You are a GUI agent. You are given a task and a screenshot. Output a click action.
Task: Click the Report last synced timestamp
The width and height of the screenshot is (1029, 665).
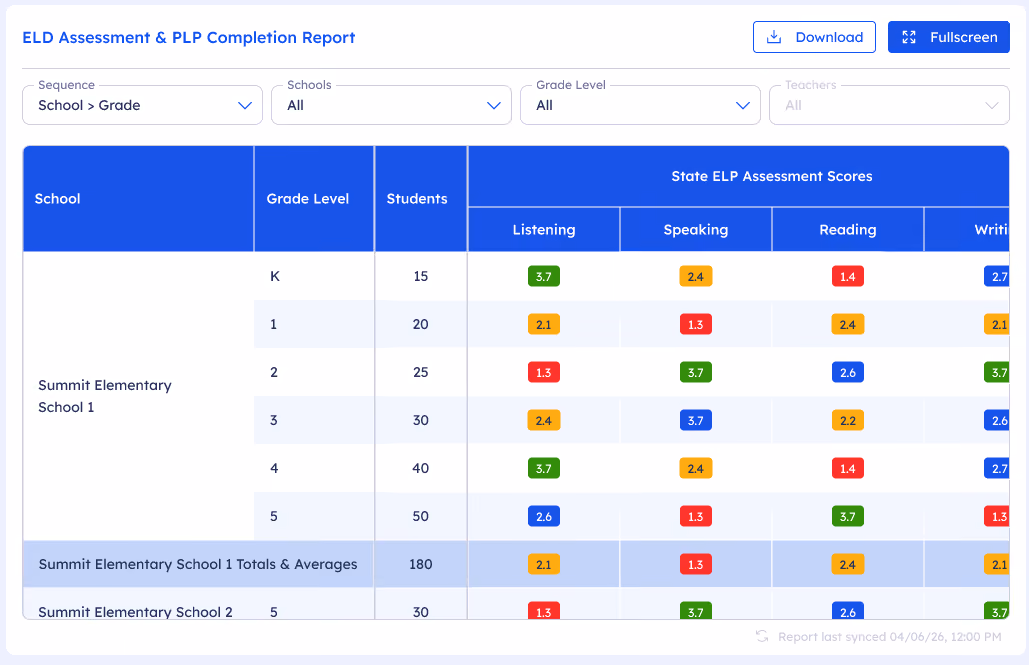[889, 637]
